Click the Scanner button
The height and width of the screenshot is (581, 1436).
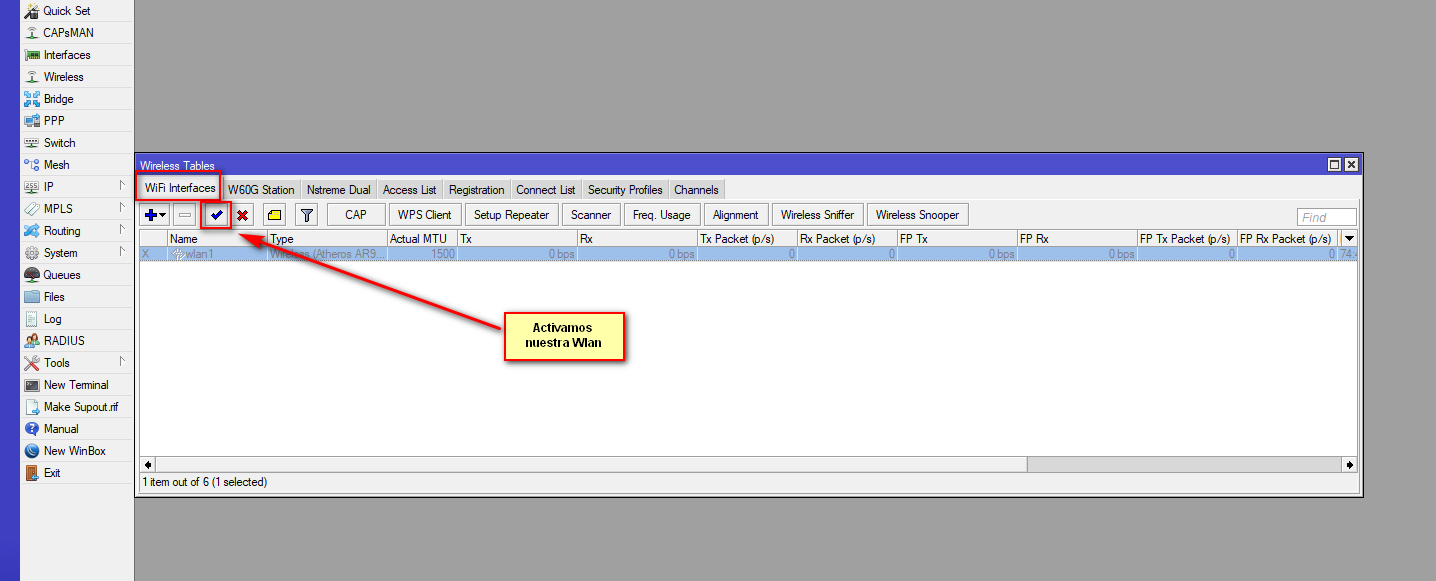click(591, 215)
